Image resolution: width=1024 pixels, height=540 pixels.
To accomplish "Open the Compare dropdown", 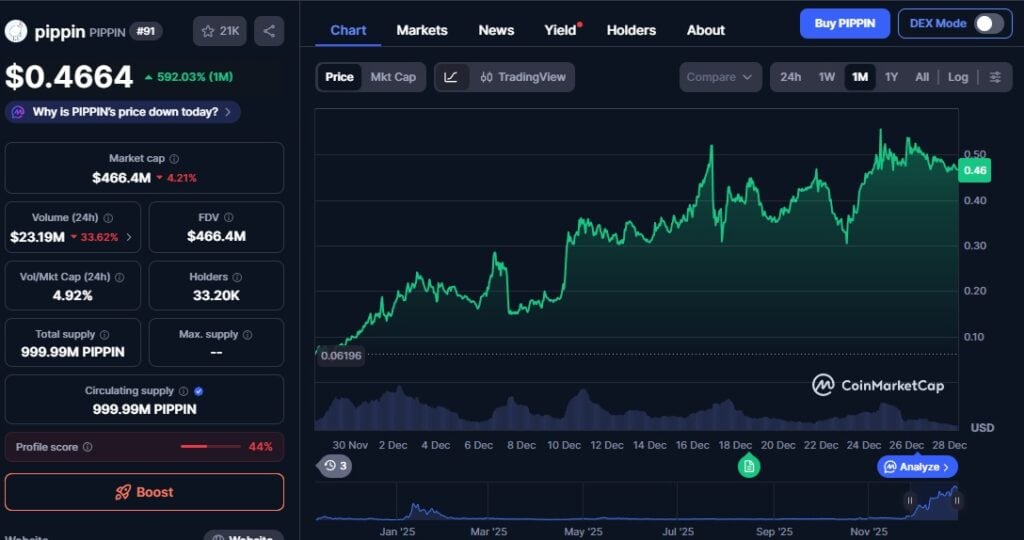I will tap(719, 77).
